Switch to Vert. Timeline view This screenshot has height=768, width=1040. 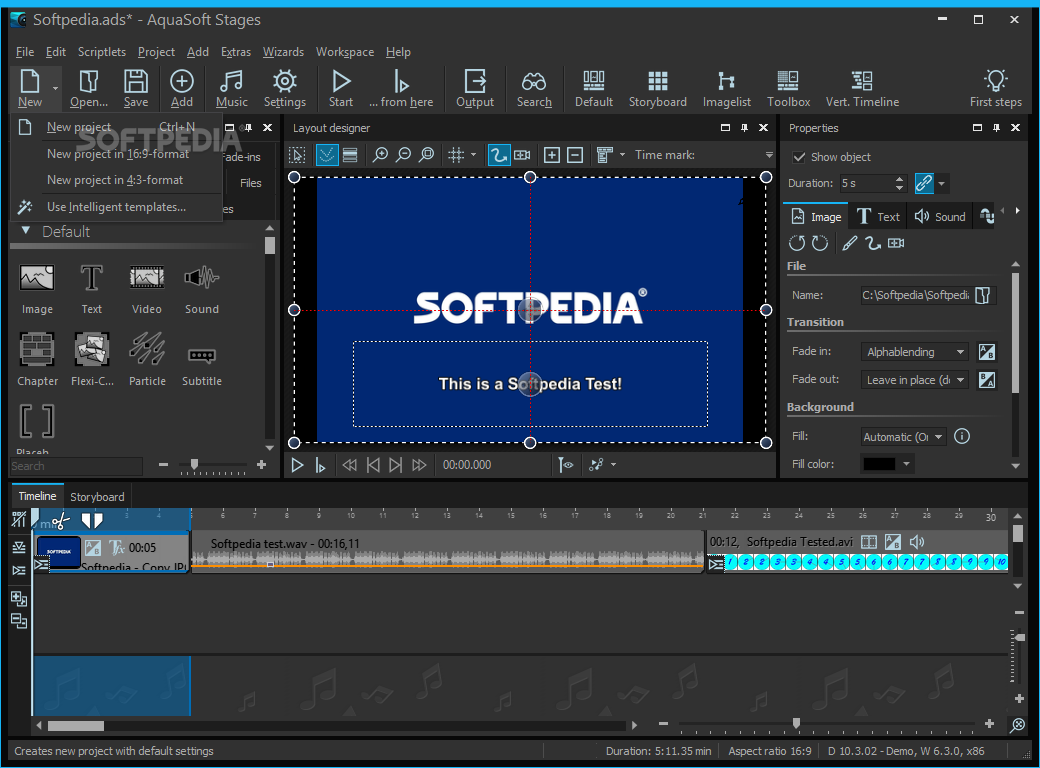[x=862, y=89]
